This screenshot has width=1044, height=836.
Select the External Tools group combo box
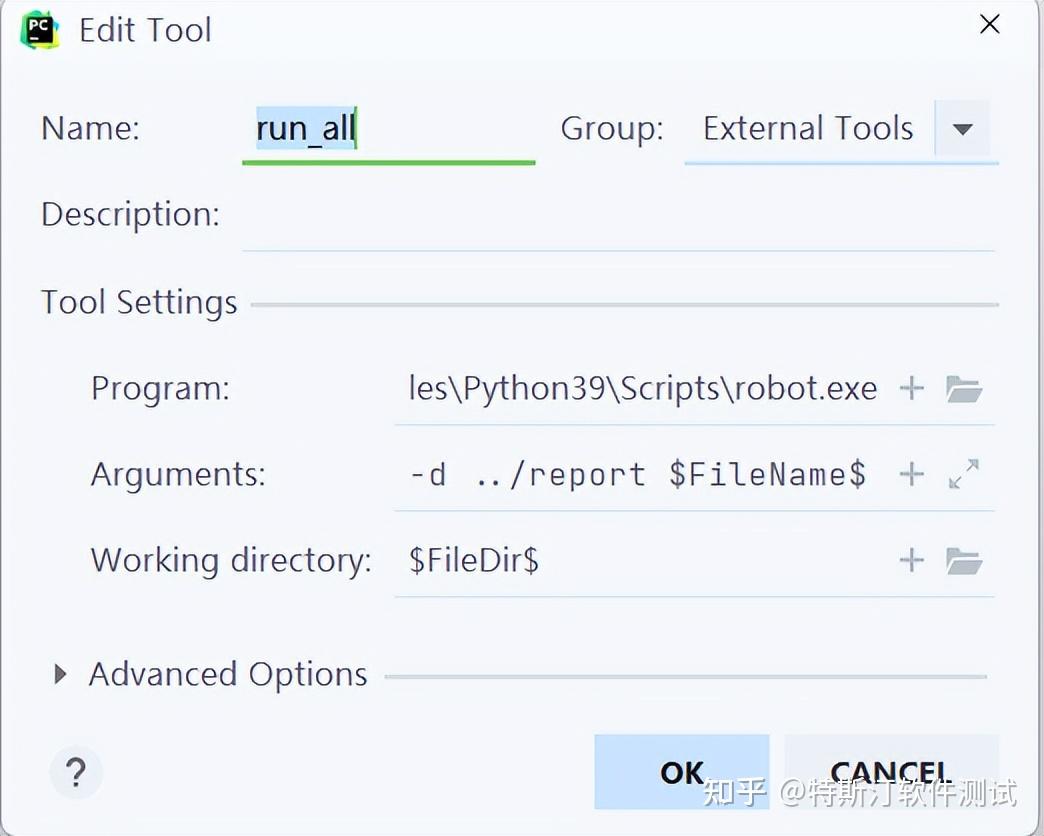[x=808, y=129]
